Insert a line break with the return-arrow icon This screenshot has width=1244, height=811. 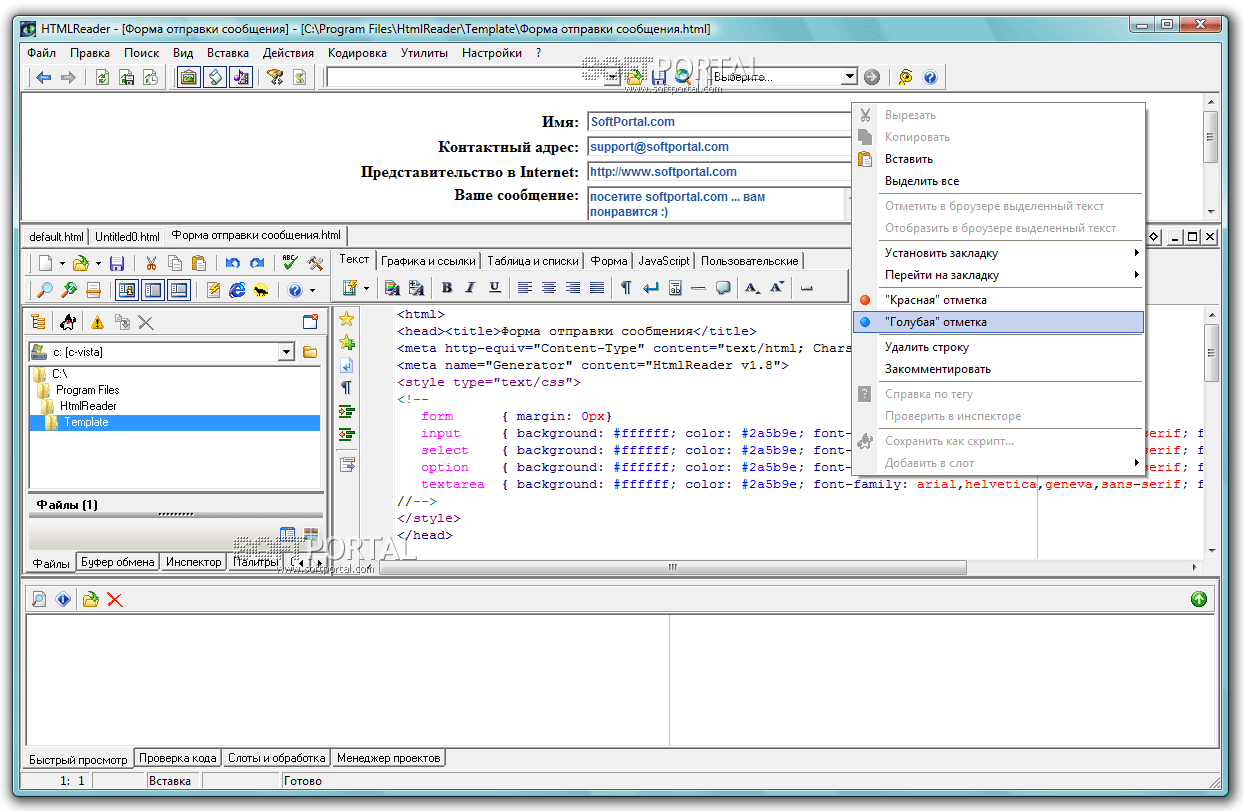[x=650, y=288]
